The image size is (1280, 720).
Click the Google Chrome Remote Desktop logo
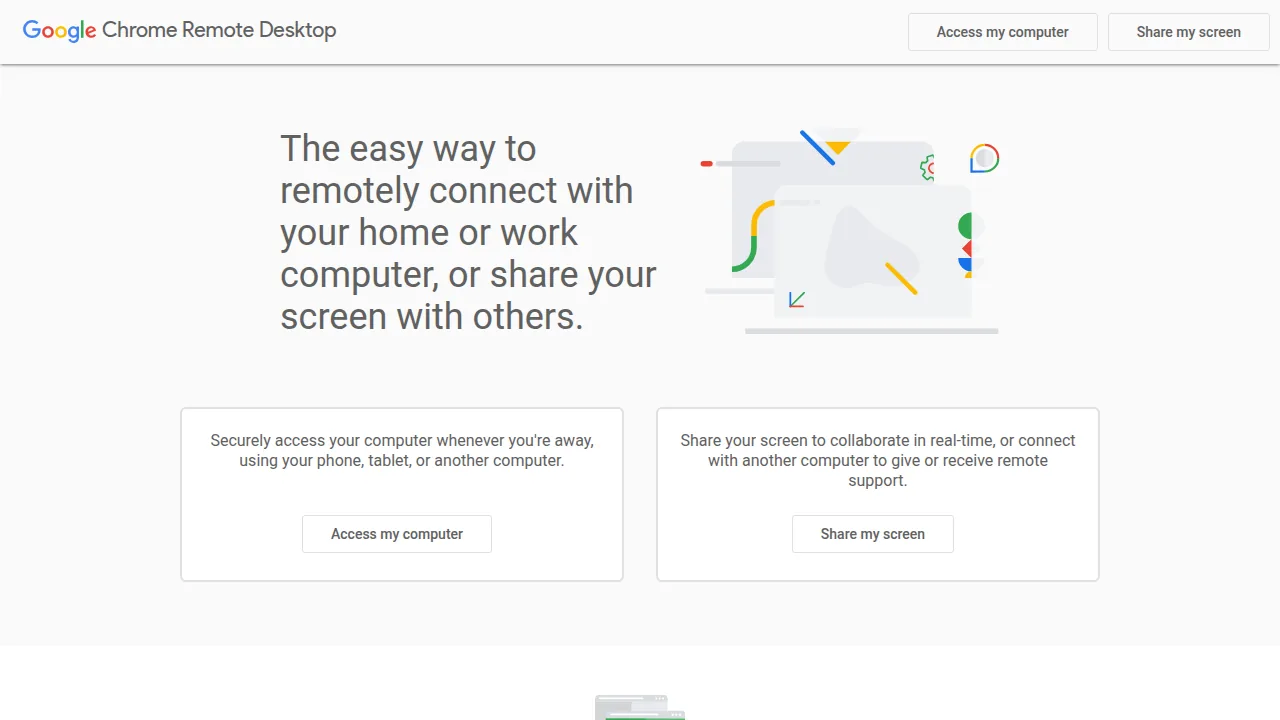[180, 31]
